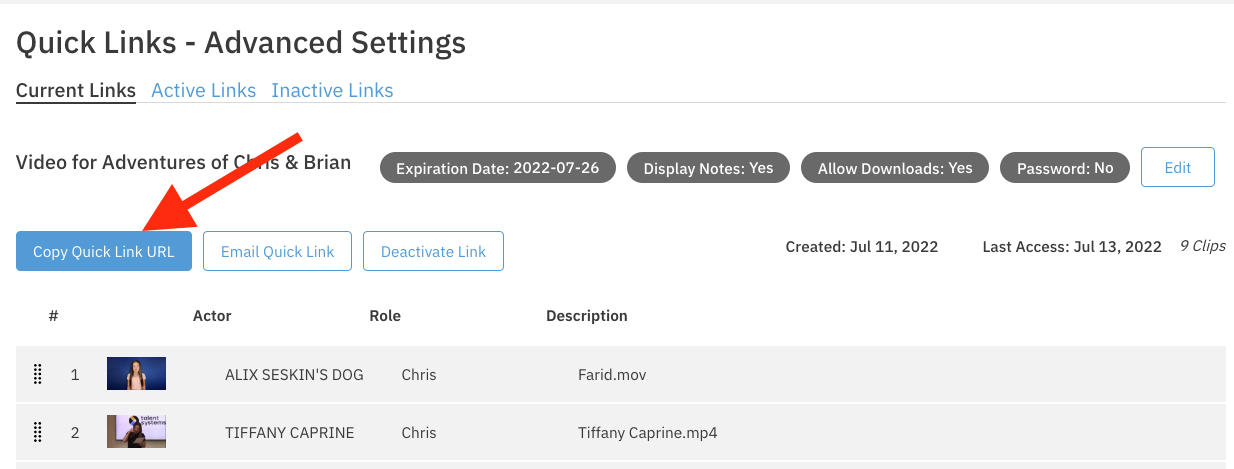This screenshot has height=469, width=1234.
Task: Click the Deactivate Link button
Action: coord(433,252)
